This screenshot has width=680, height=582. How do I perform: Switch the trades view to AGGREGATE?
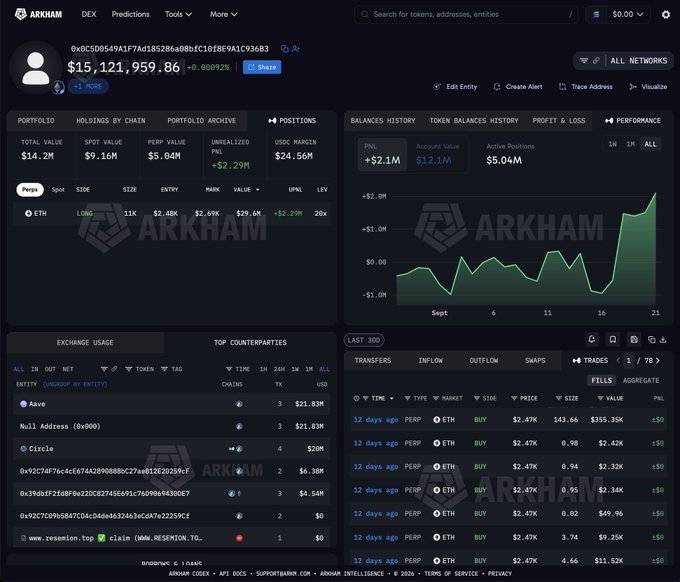(641, 380)
